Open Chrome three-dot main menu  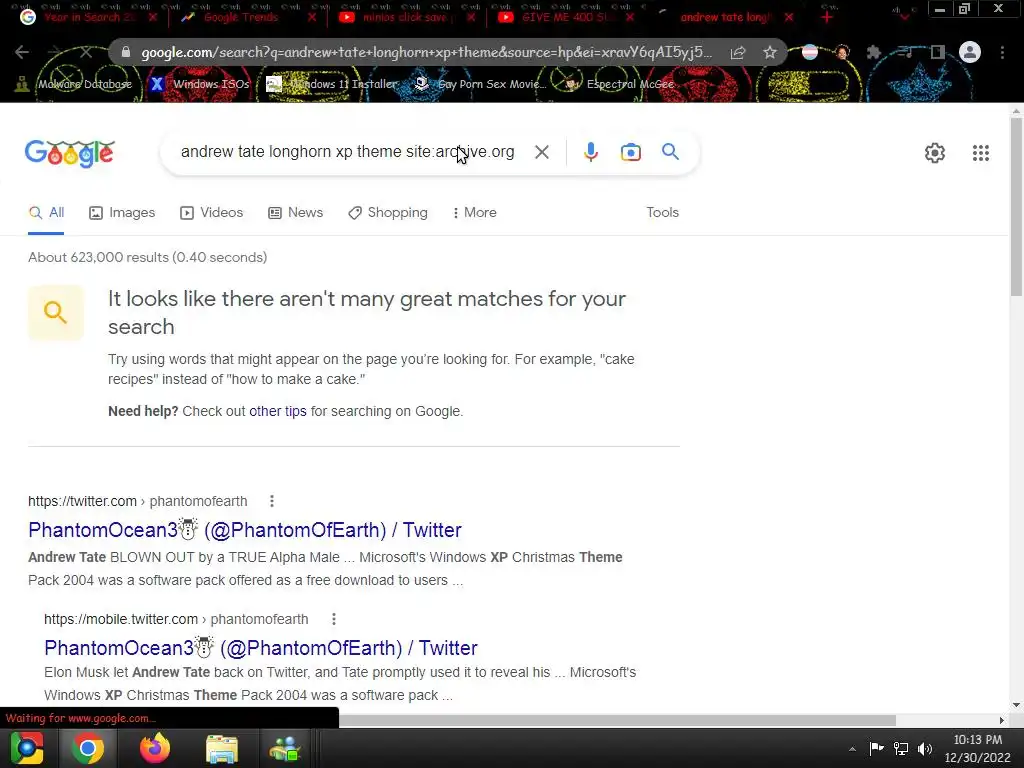pyautogui.click(x=1002, y=52)
